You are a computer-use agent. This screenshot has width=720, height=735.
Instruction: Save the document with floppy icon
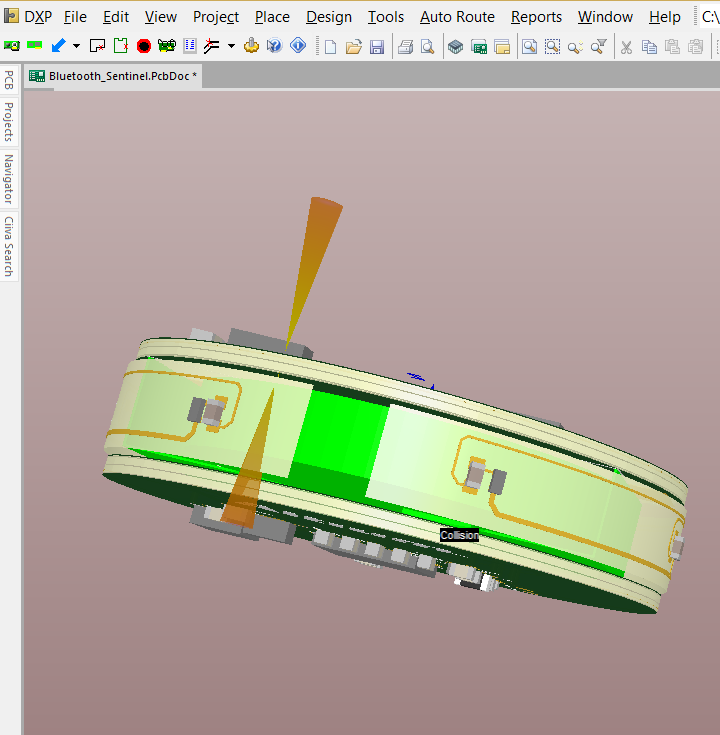(377, 47)
